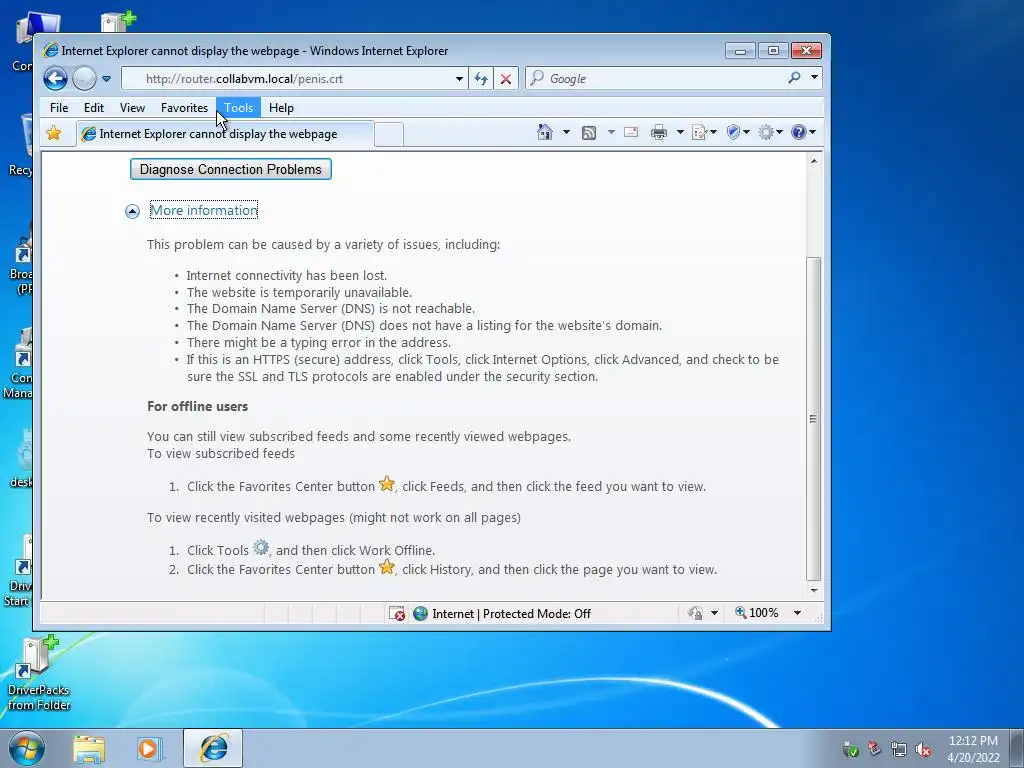This screenshot has width=1024, height=768.
Task: Open DriverPacks from Folder desktop shortcut
Action: click(x=39, y=673)
